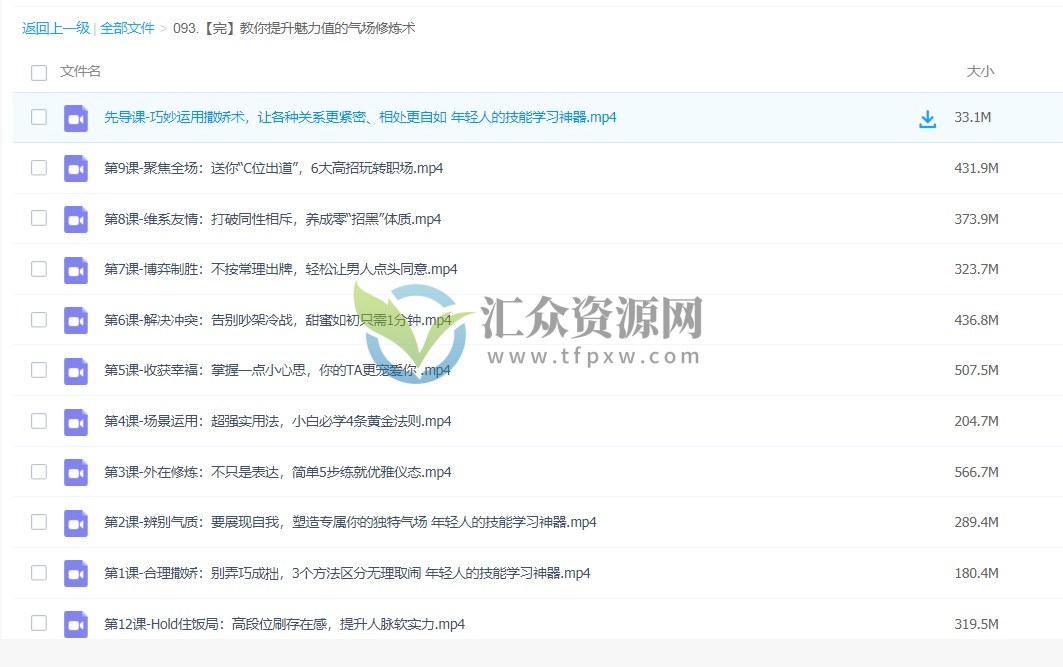Open 第12课-Hold住饭局 video file
This screenshot has width=1063, height=667.
pyautogui.click(x=283, y=623)
